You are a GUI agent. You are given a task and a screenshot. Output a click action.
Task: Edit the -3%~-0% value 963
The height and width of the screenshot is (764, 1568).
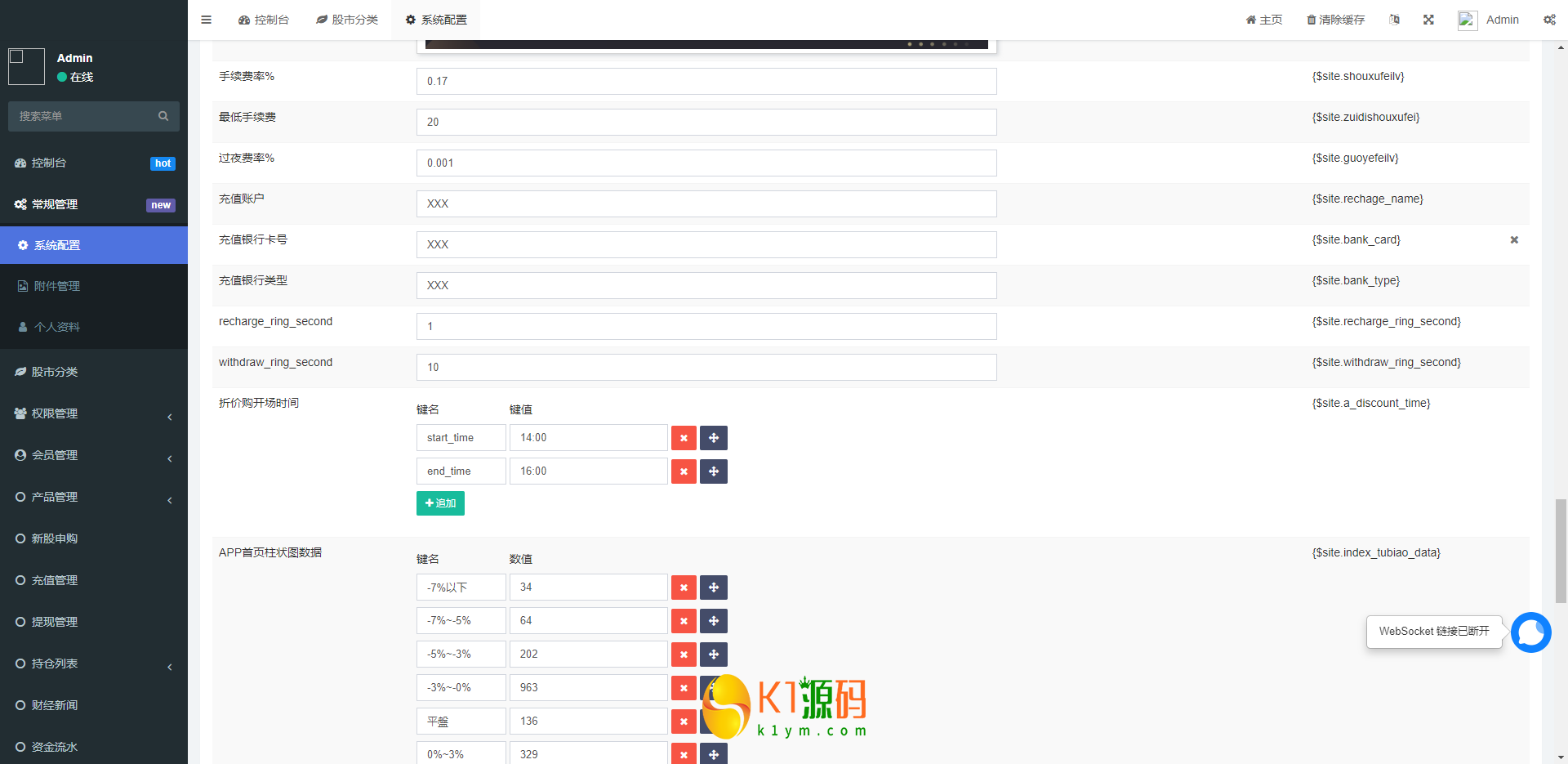point(589,688)
